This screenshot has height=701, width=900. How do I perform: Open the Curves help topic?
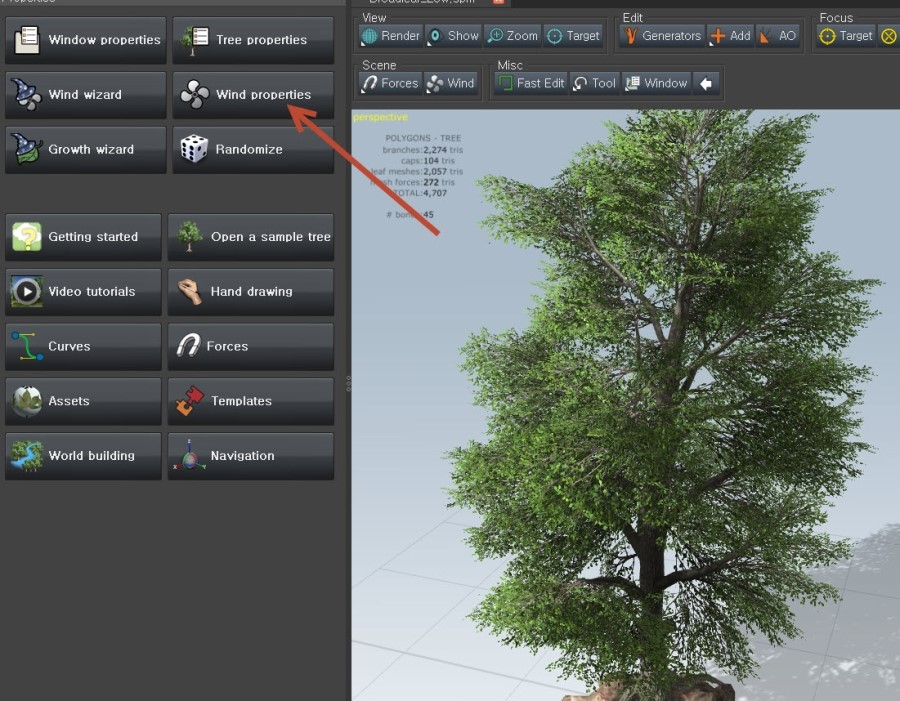point(83,346)
